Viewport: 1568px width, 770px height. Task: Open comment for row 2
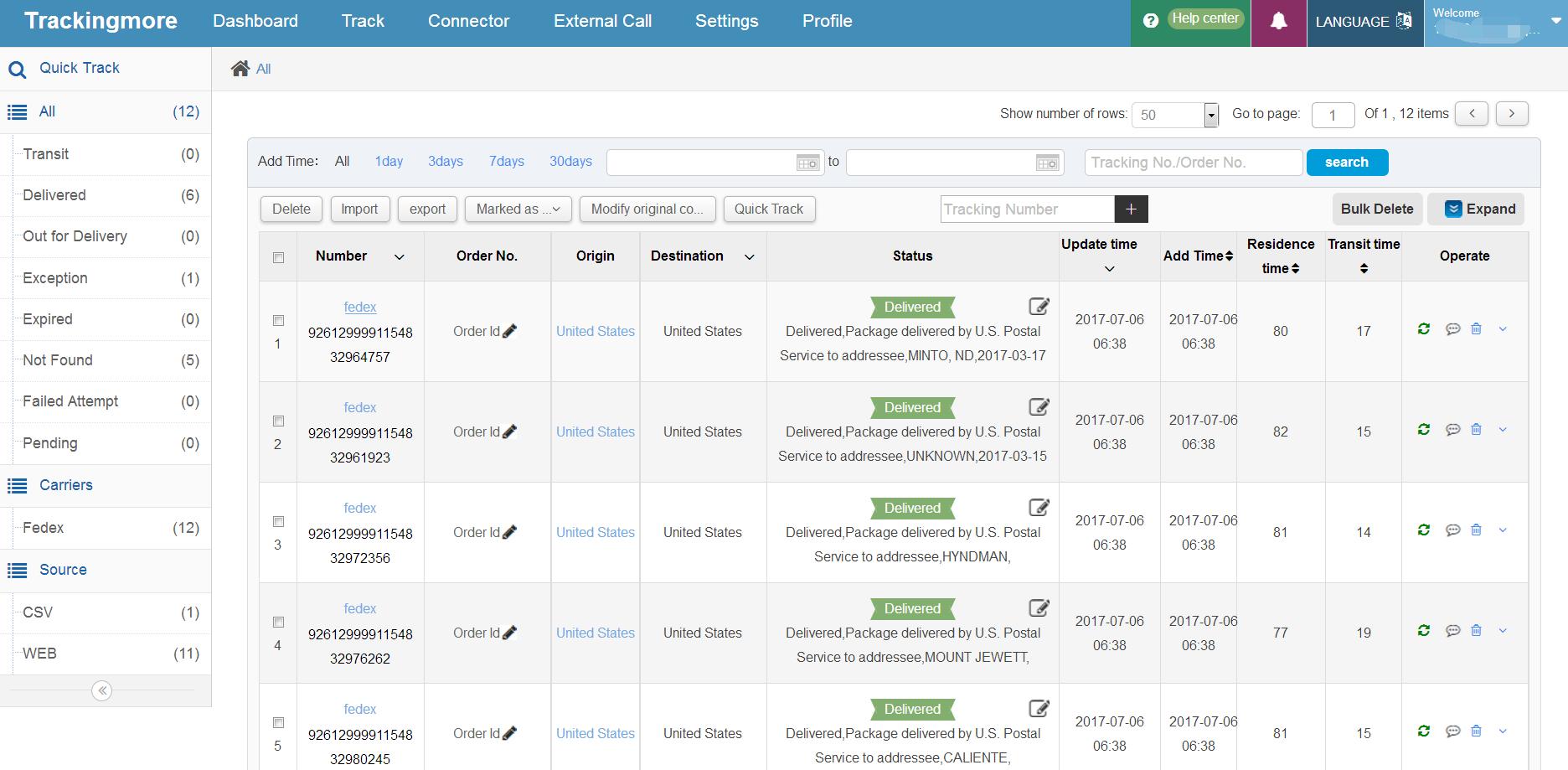coord(1453,430)
